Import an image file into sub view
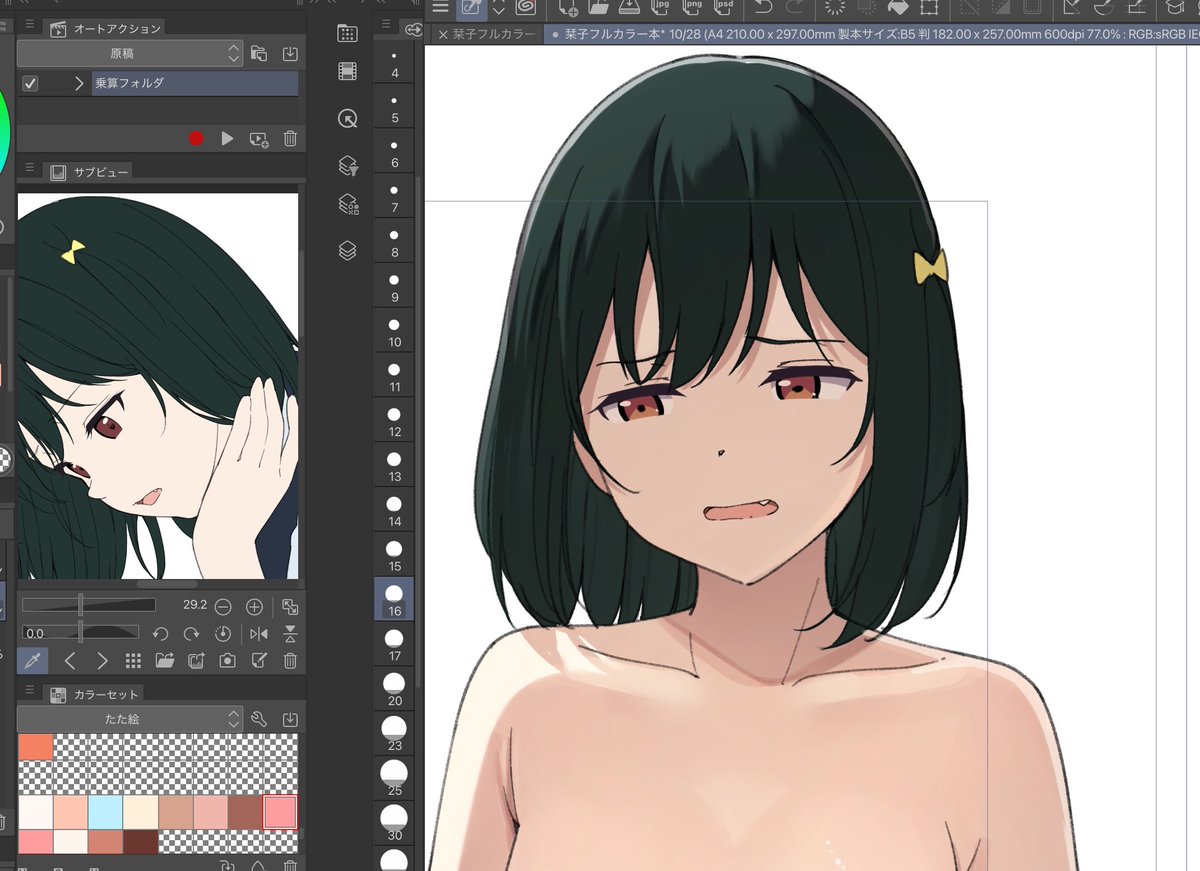 tap(165, 660)
